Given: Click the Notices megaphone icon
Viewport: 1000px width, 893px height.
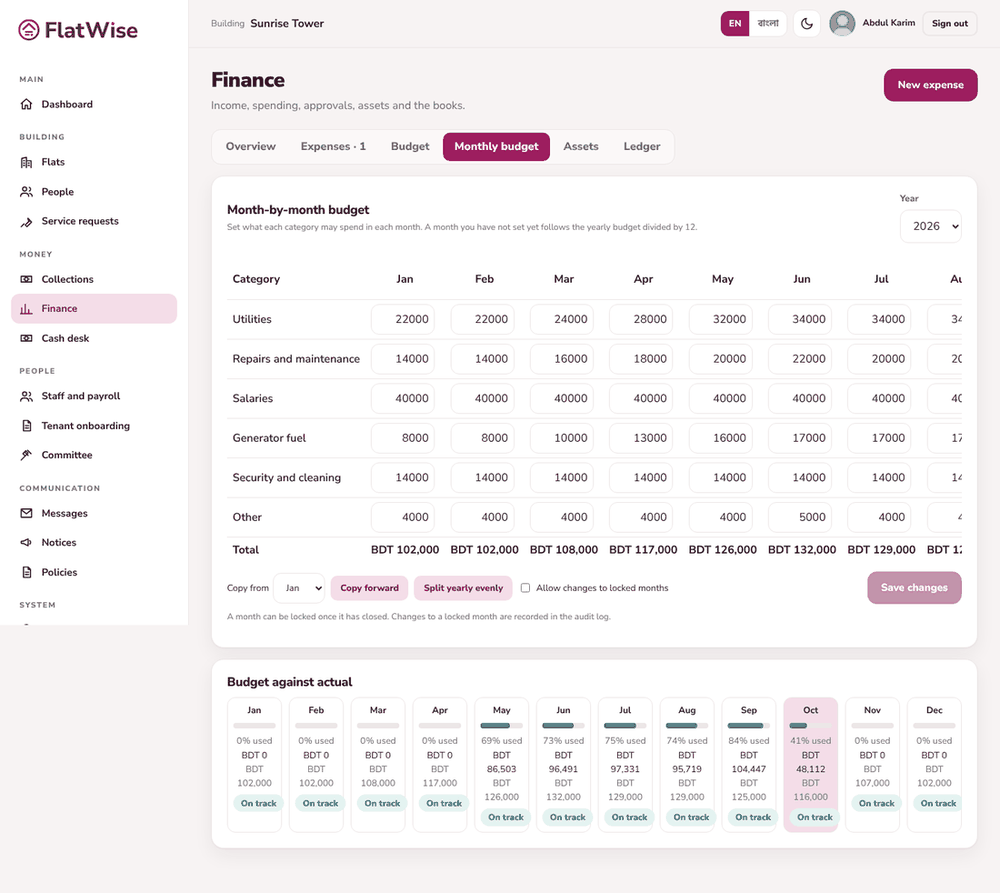Looking at the screenshot, I should [x=26, y=542].
